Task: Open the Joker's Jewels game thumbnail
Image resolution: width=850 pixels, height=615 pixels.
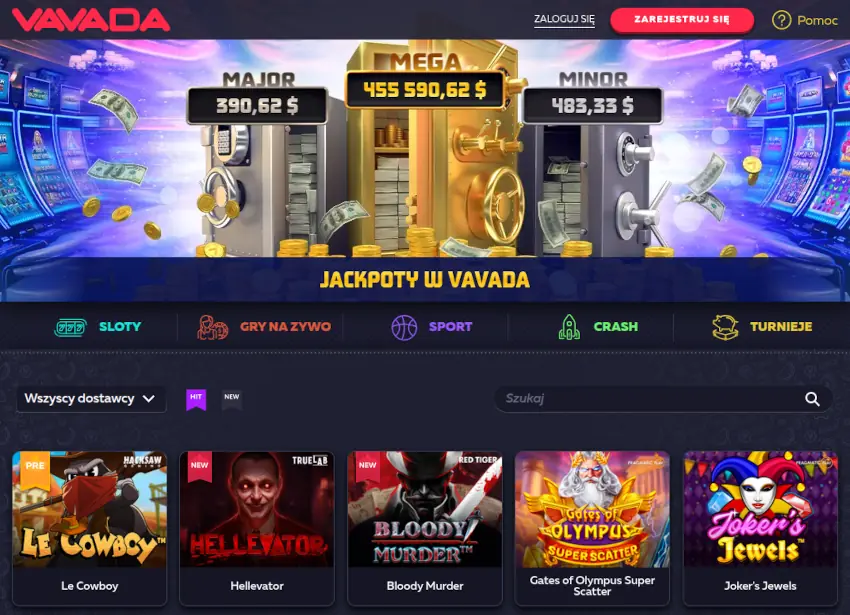Action: point(760,528)
